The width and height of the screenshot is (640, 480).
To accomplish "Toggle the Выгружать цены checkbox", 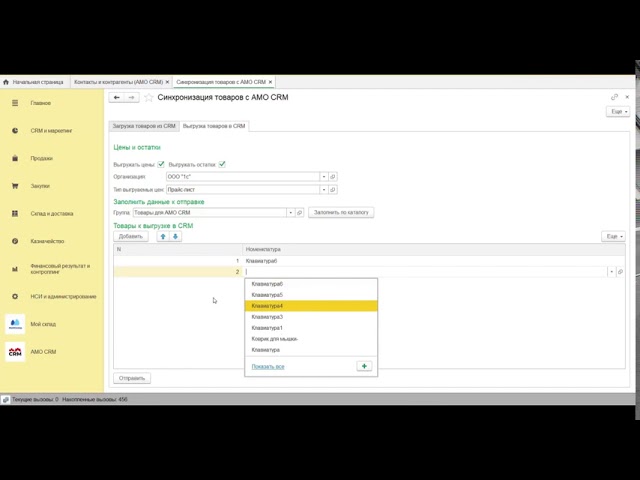I will 161,164.
